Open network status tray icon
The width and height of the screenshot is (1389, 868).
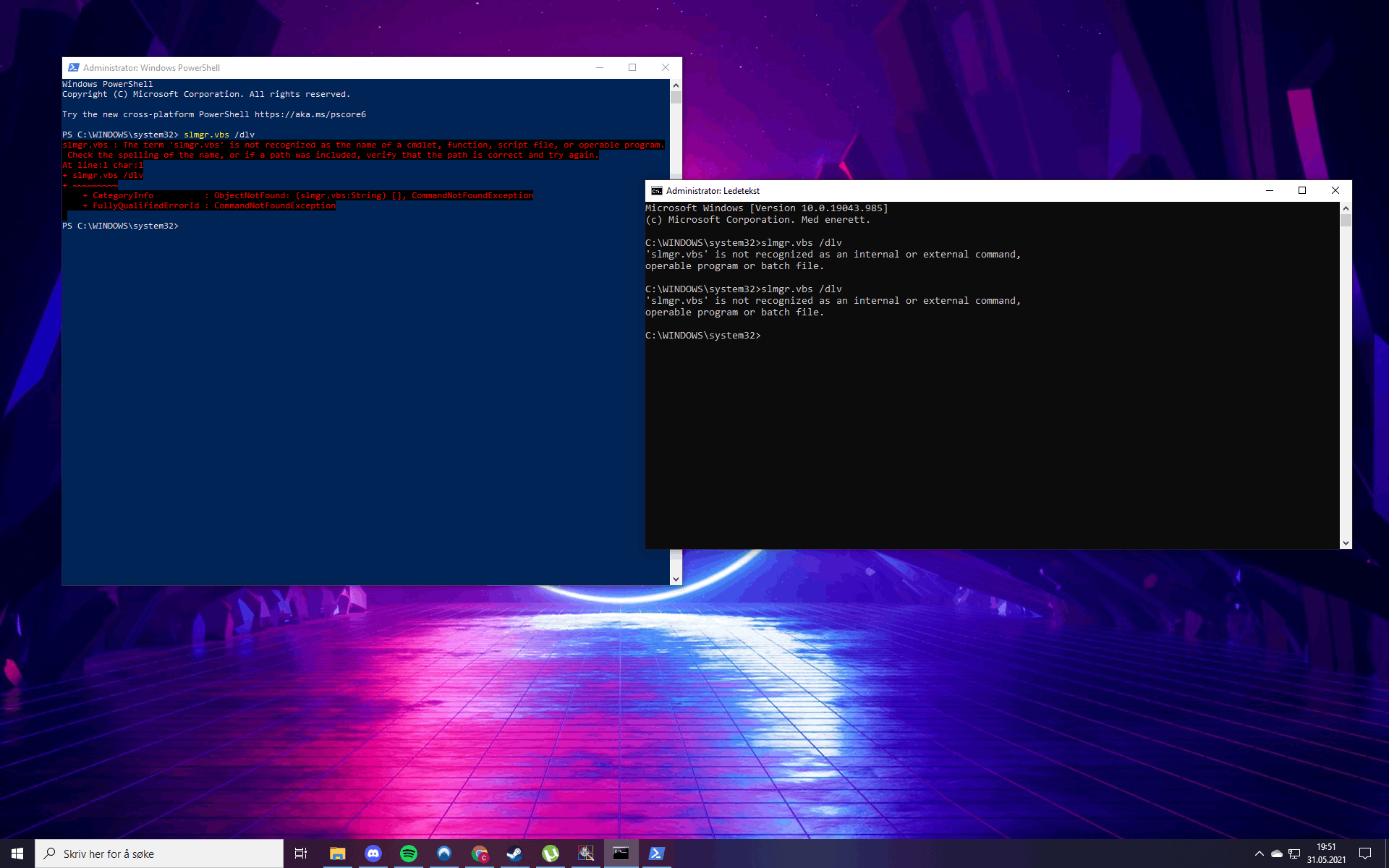tap(1294, 854)
